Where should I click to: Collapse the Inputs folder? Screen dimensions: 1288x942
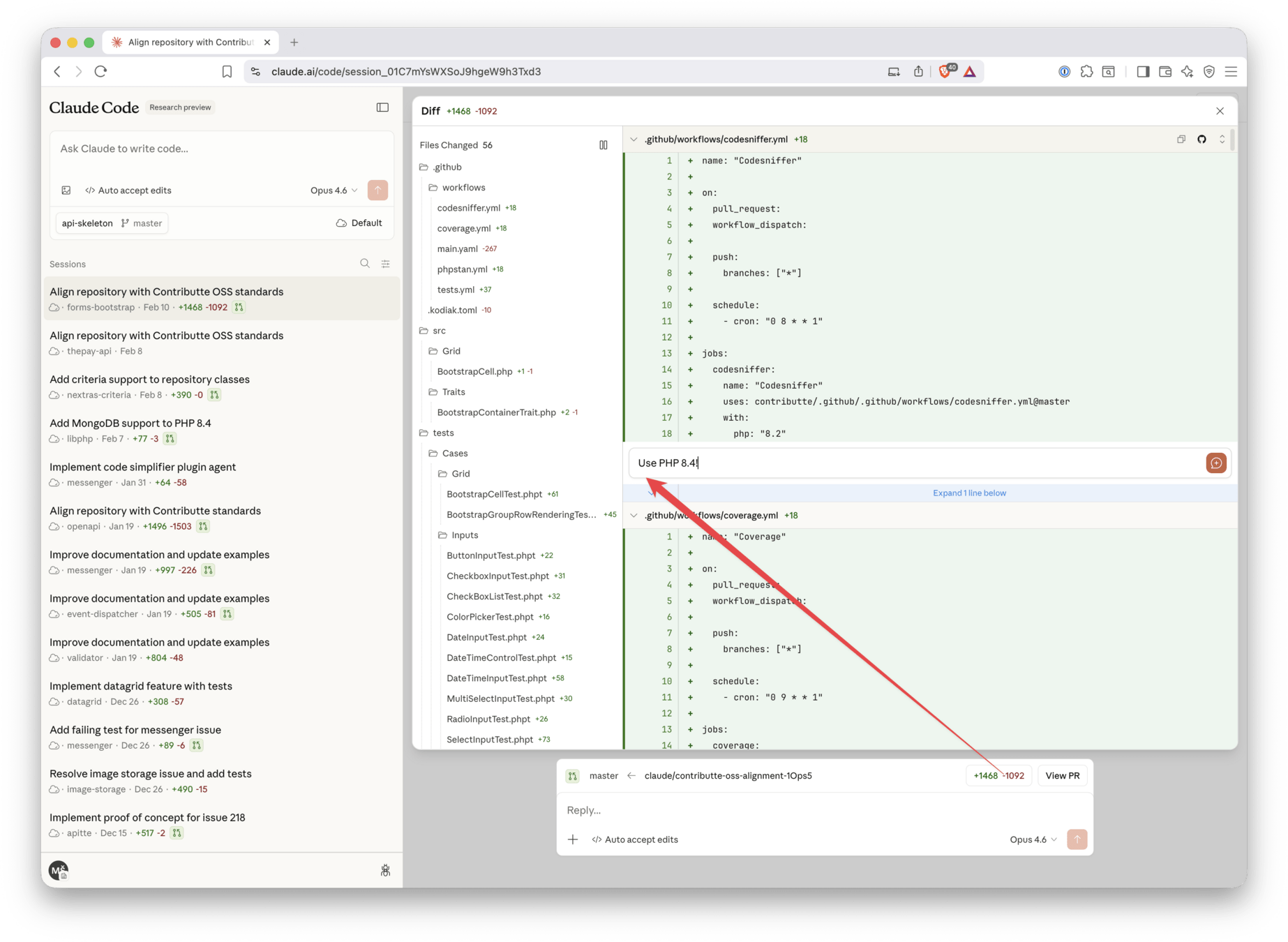[458, 535]
